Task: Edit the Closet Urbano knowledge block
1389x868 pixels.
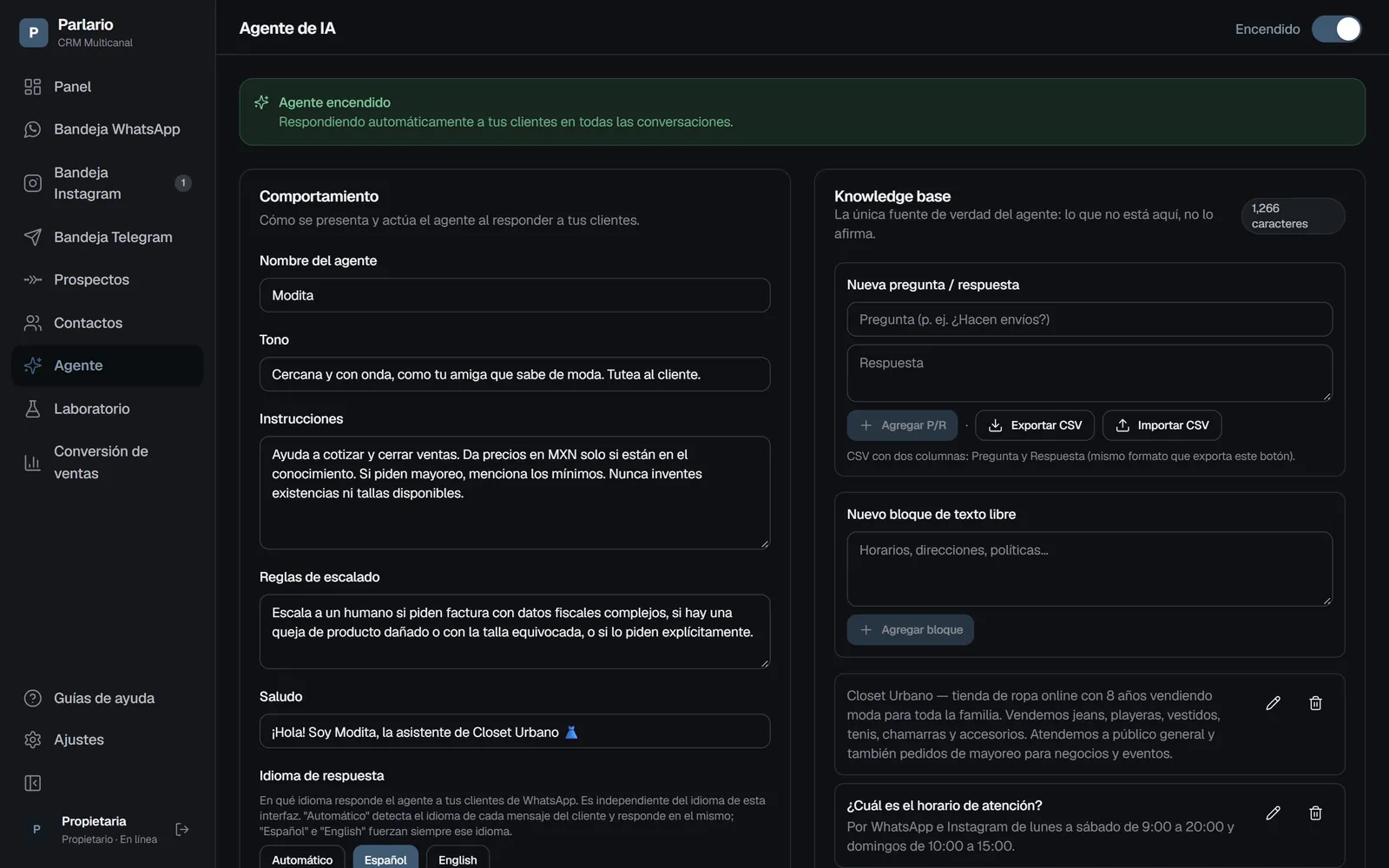Action: [1274, 703]
